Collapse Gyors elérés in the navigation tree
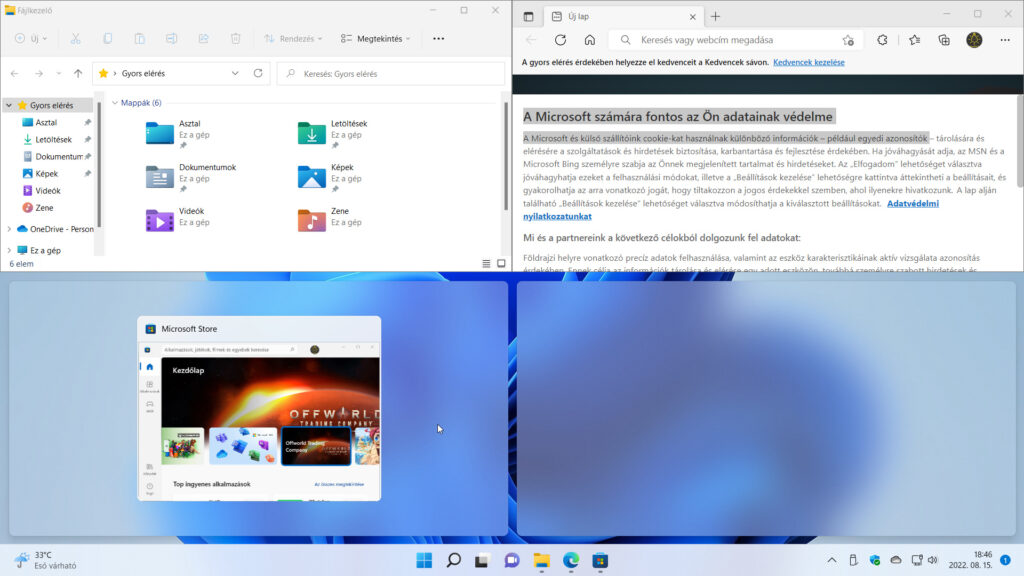The image size is (1024, 576). point(9,105)
